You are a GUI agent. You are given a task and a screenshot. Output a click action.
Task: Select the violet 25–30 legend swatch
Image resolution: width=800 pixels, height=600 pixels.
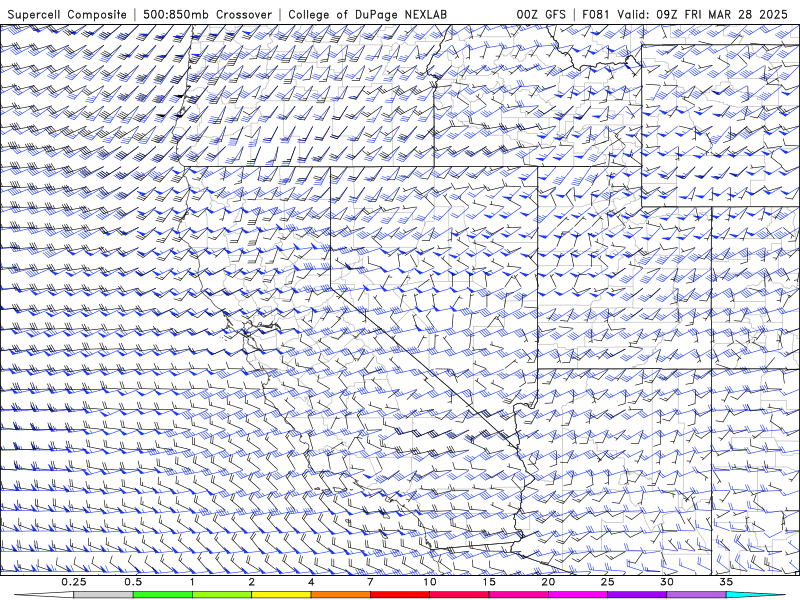(x=637, y=595)
